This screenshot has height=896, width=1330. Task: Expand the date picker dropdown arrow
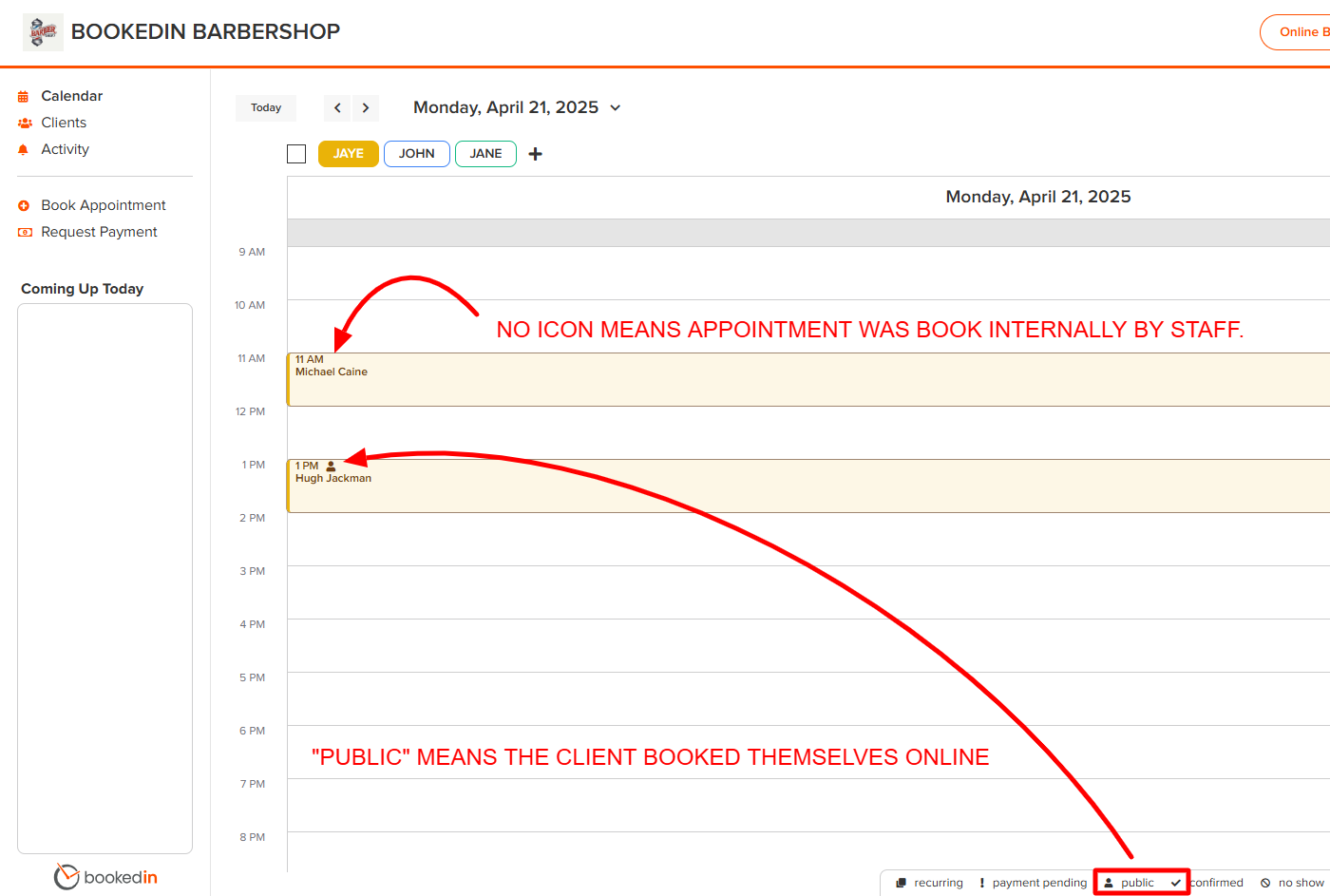(616, 108)
